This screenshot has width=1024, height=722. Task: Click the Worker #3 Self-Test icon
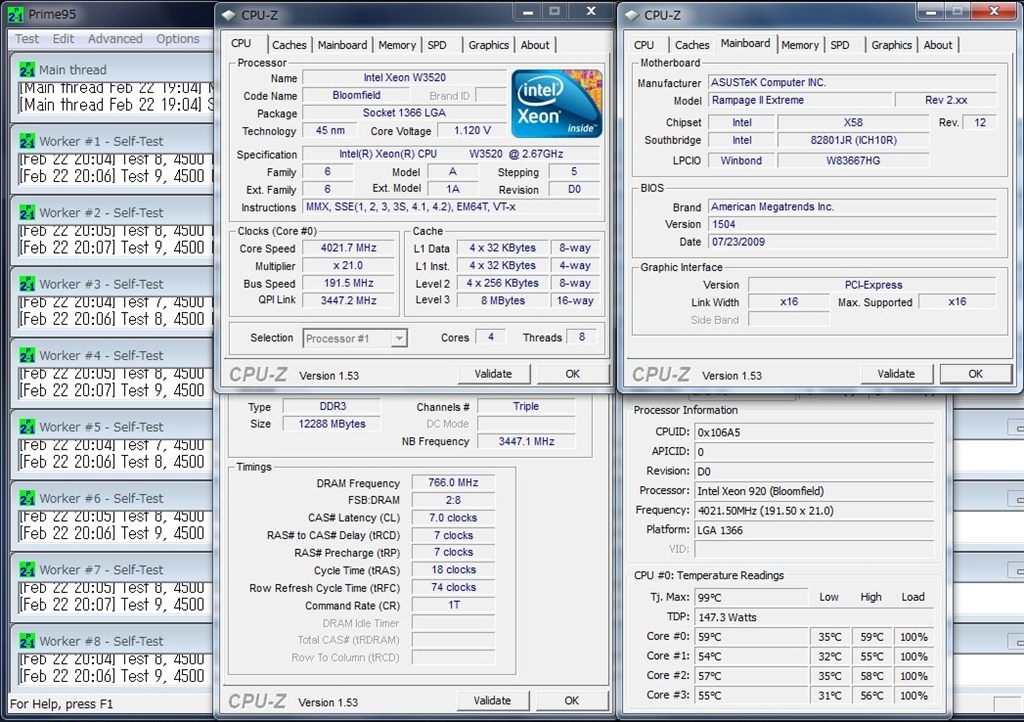[27, 284]
